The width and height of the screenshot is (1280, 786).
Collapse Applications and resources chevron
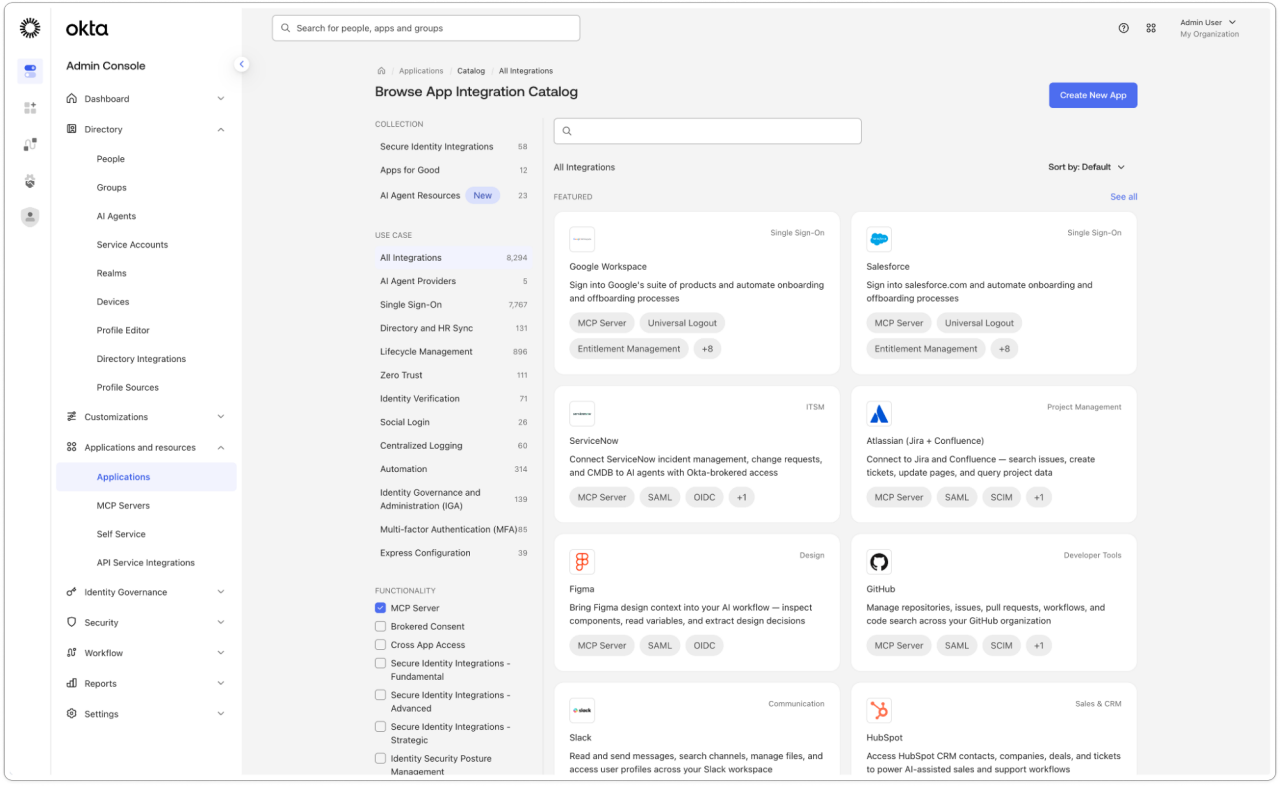coord(221,447)
